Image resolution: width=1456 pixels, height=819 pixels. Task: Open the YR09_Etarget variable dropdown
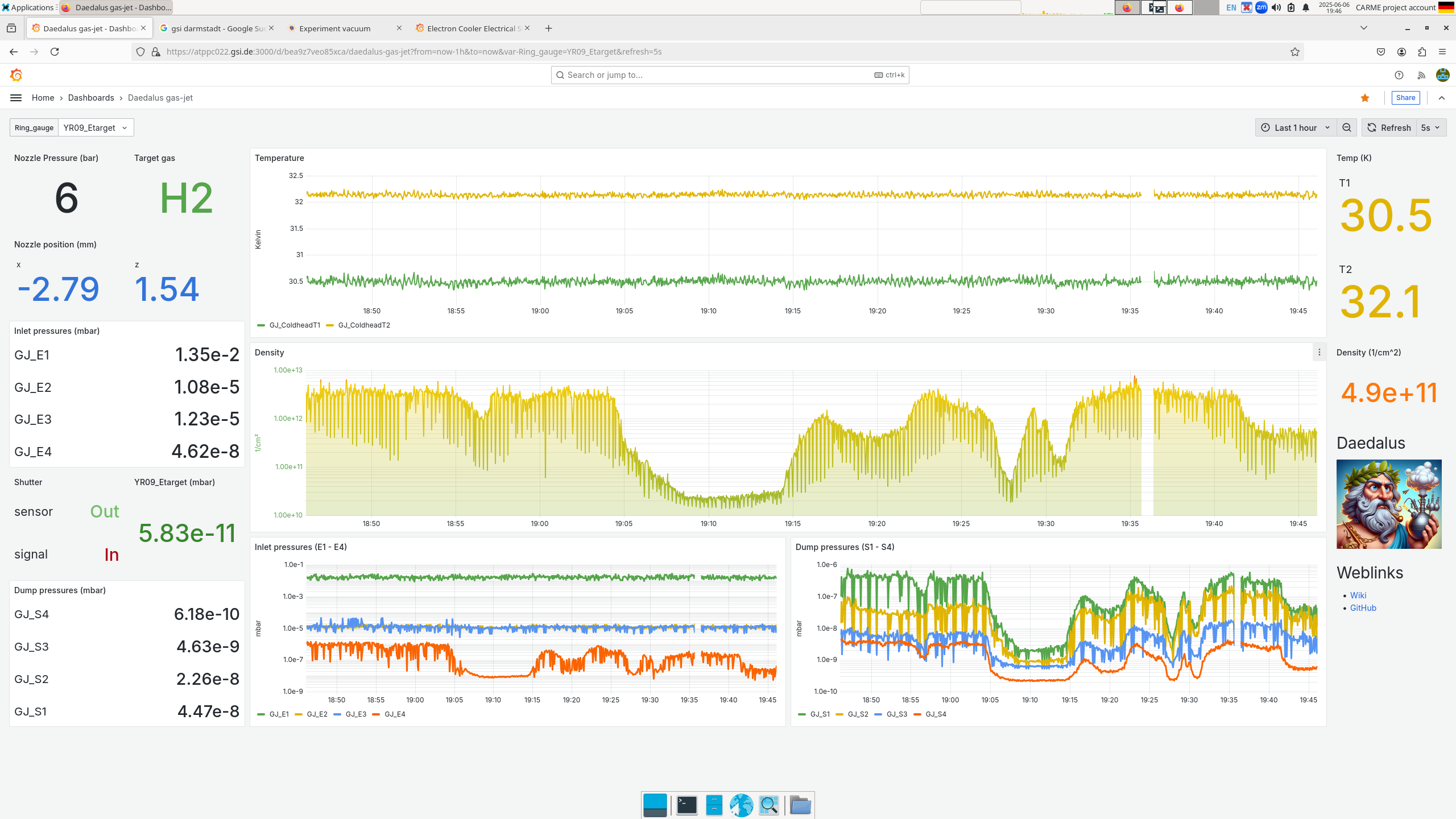[94, 127]
